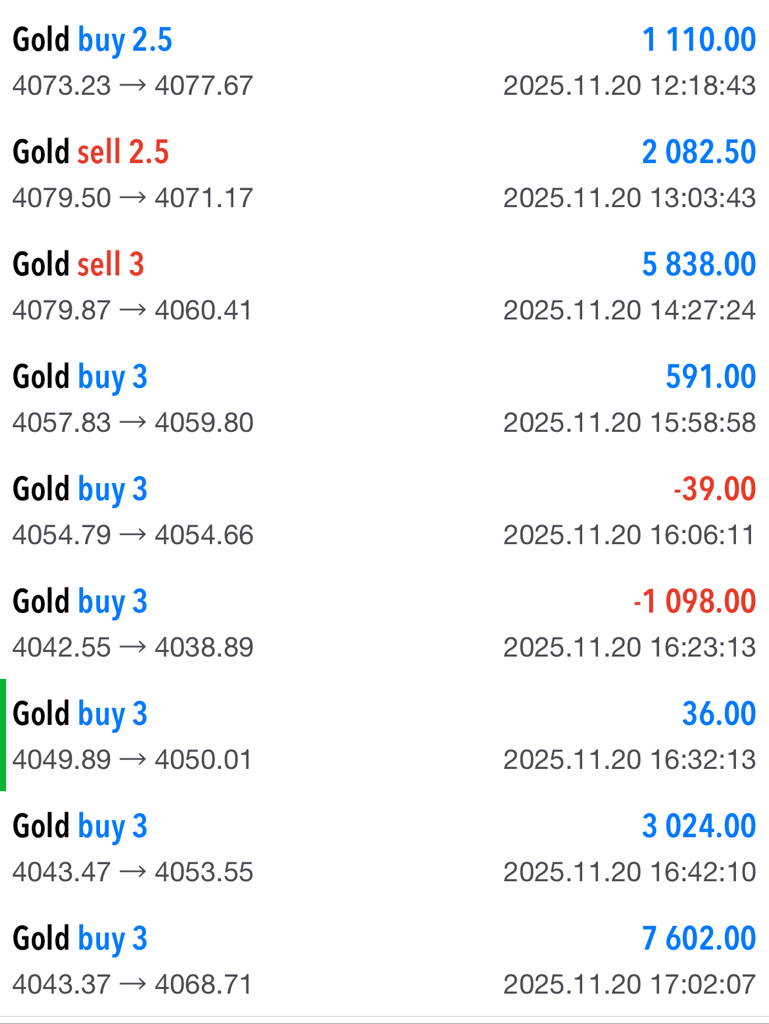Select the 15:58:58 close time
769x1024 pixels.
point(630,423)
